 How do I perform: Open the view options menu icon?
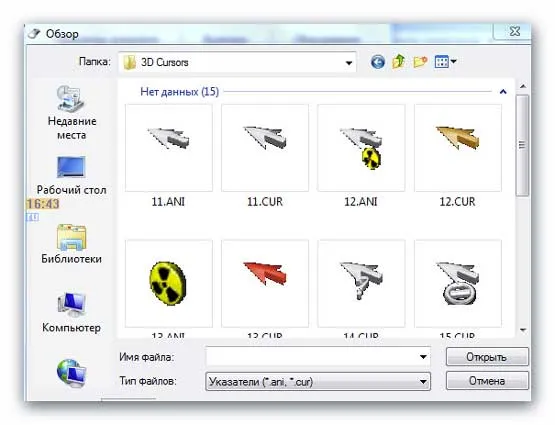[445, 62]
